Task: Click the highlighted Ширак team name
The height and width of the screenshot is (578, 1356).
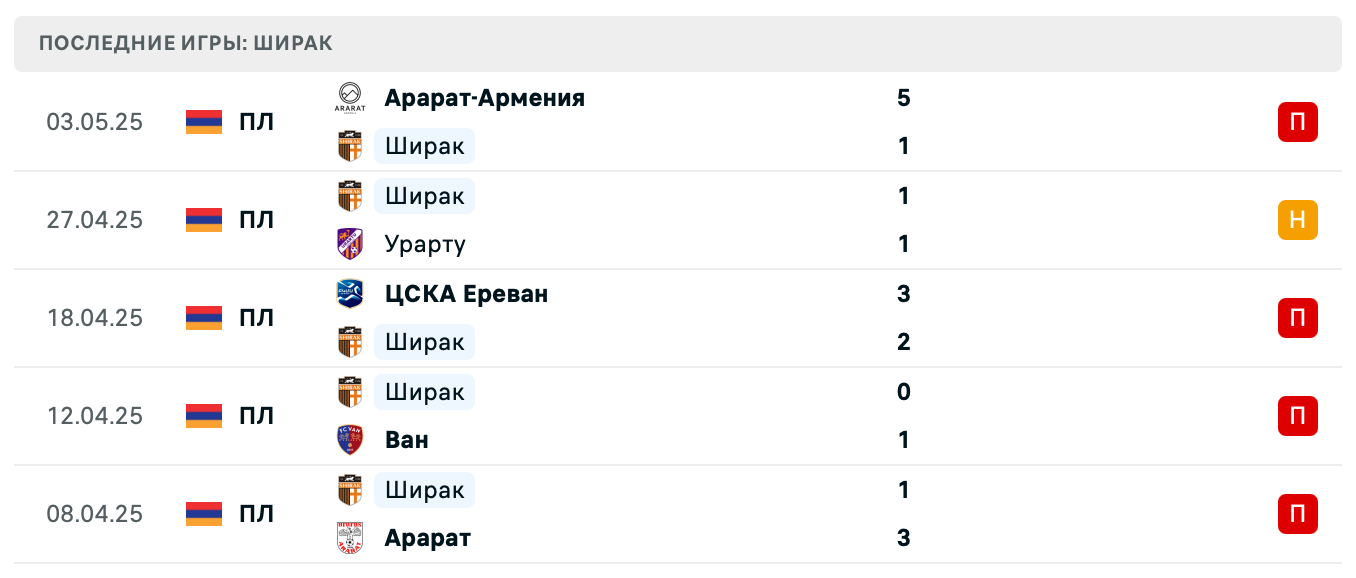Action: 424,146
